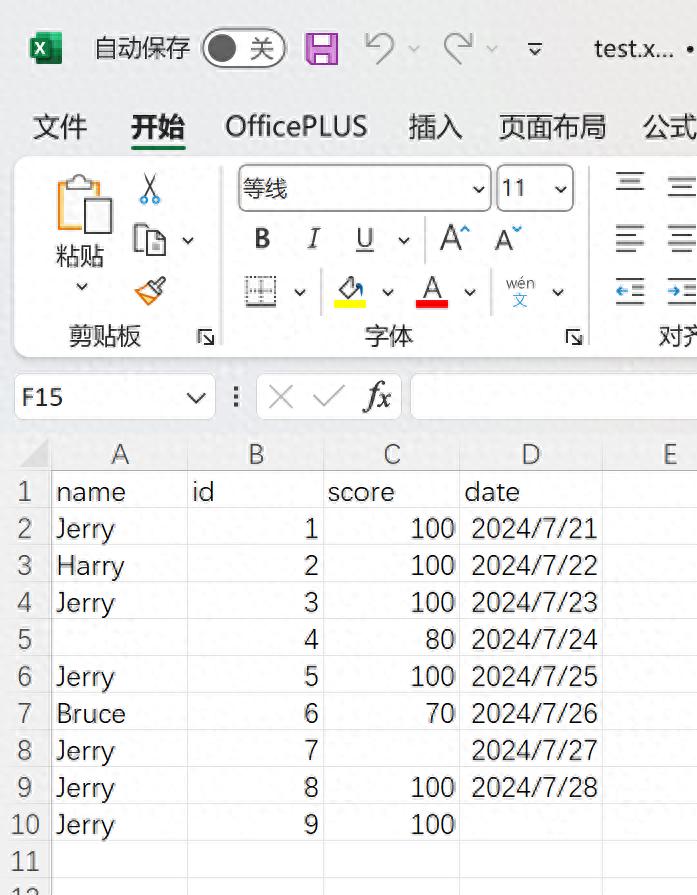Cut selection with the scissors icon
Screen dimensions: 697x895
(150, 189)
